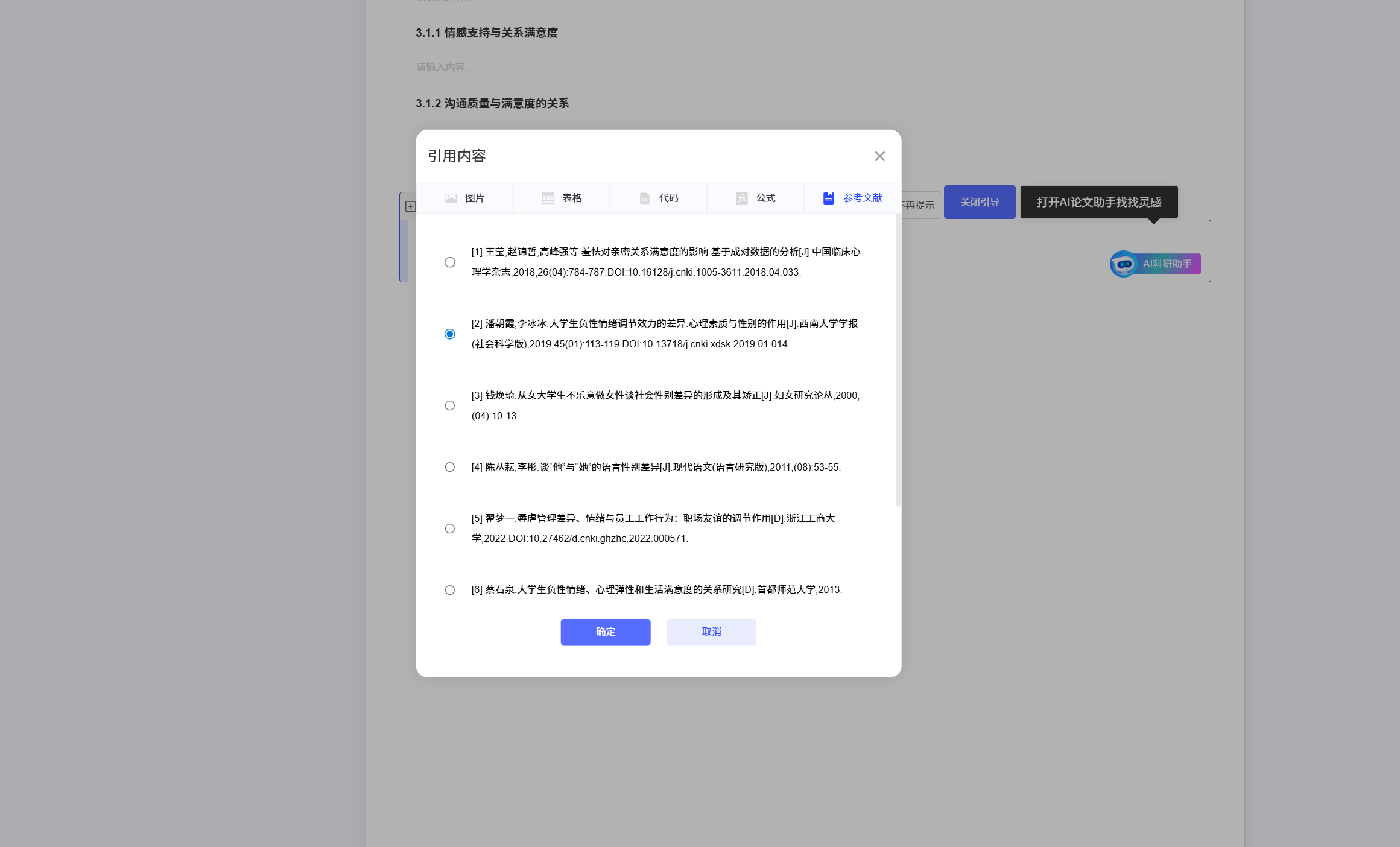Choose reference [5] 翟梦一 radio option
Viewport: 1400px width, 847px height.
(450, 528)
